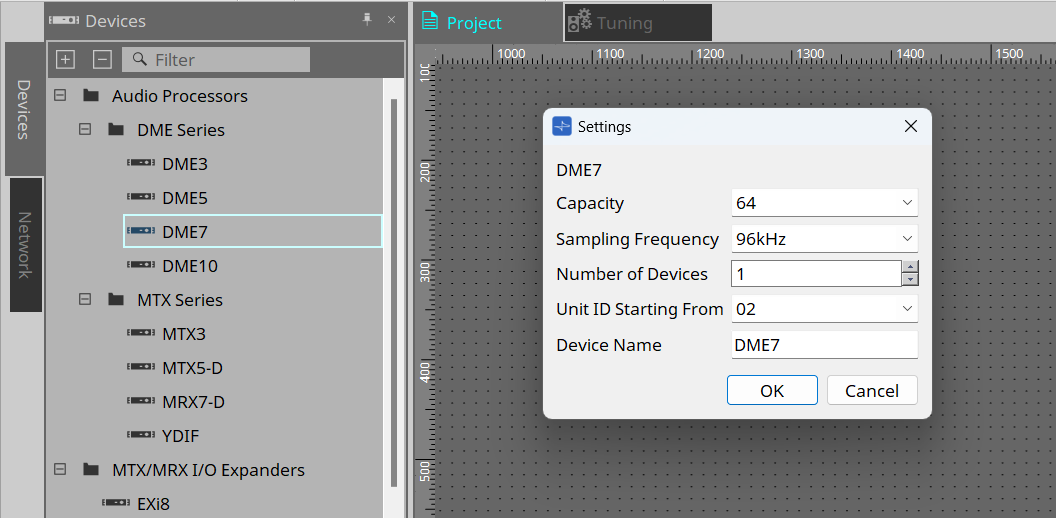This screenshot has width=1056, height=518.
Task: Click the DME7 device icon
Action: pyautogui.click(x=141, y=231)
